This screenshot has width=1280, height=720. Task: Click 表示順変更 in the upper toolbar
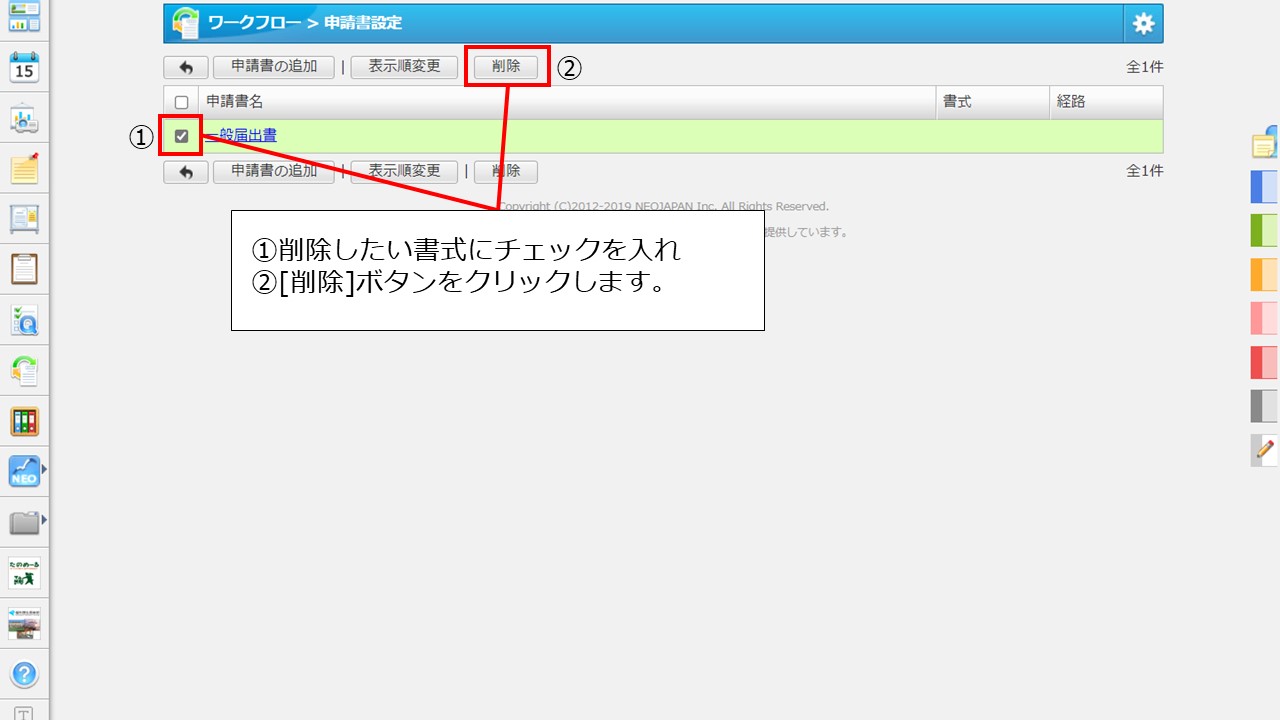pyautogui.click(x=404, y=67)
